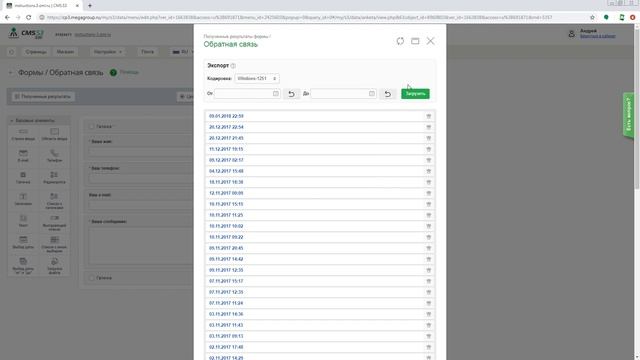Delete the 03.11.2017 11:43 entry
Viewport: 640px width, 360px height.
click(429, 325)
